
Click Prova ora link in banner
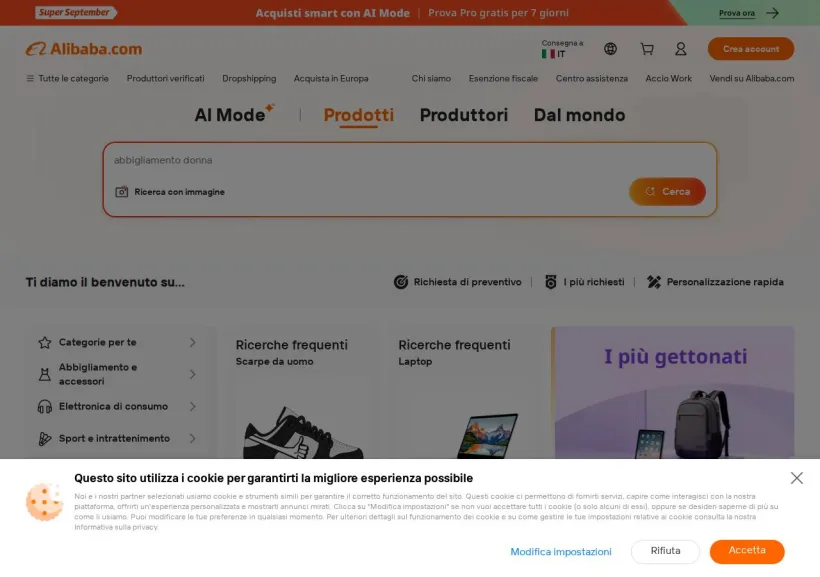coord(736,13)
